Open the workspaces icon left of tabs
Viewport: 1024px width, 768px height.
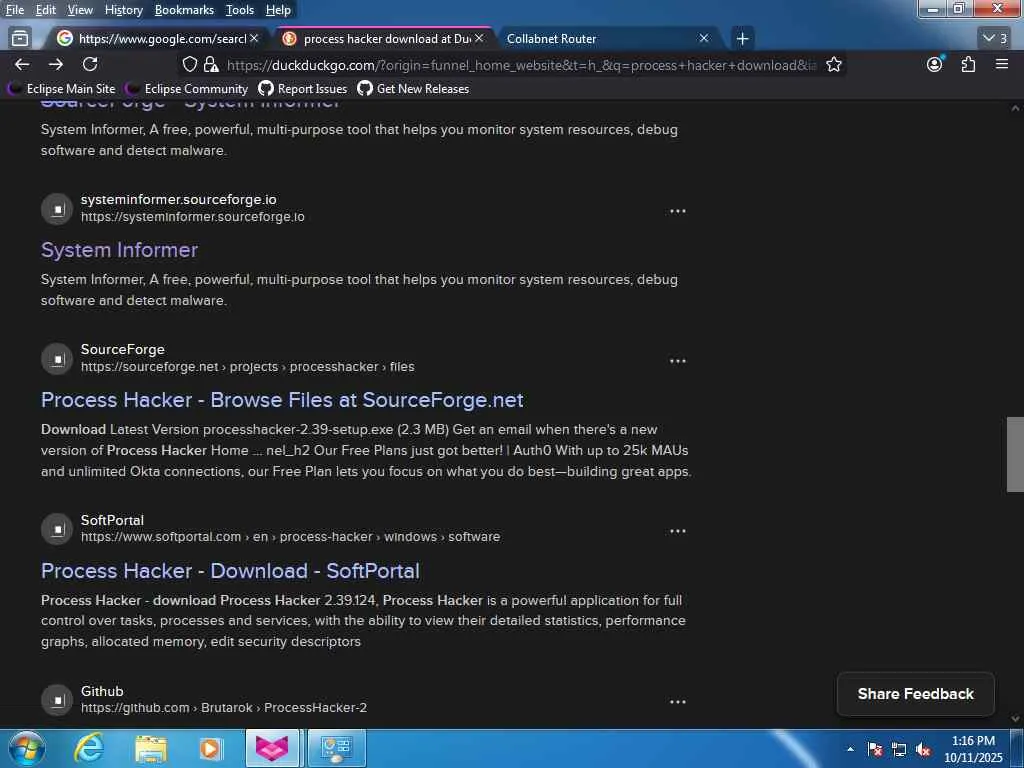pyautogui.click(x=20, y=39)
